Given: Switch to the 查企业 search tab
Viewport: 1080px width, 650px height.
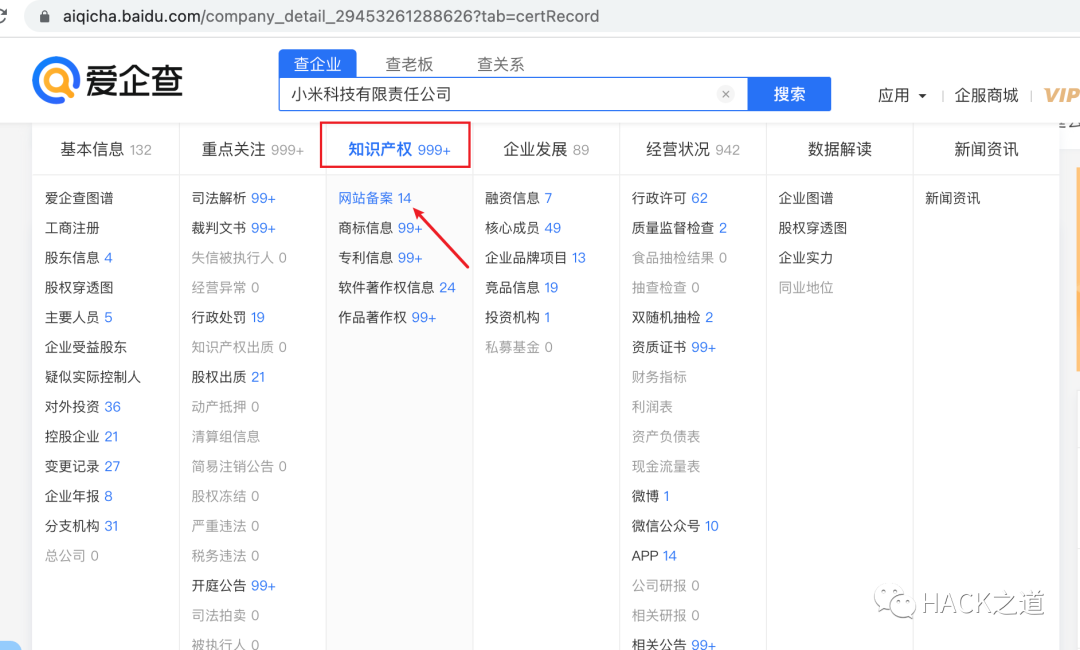Looking at the screenshot, I should tap(318, 64).
